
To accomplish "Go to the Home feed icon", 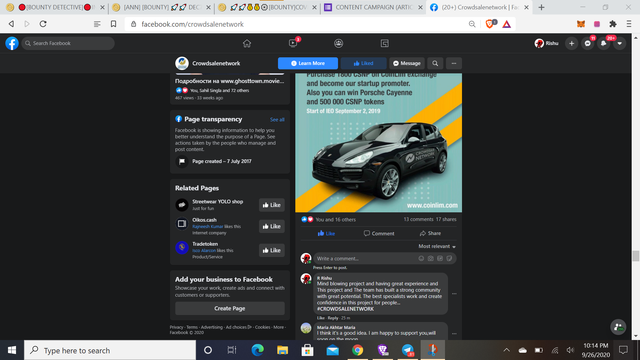I will coord(247,43).
